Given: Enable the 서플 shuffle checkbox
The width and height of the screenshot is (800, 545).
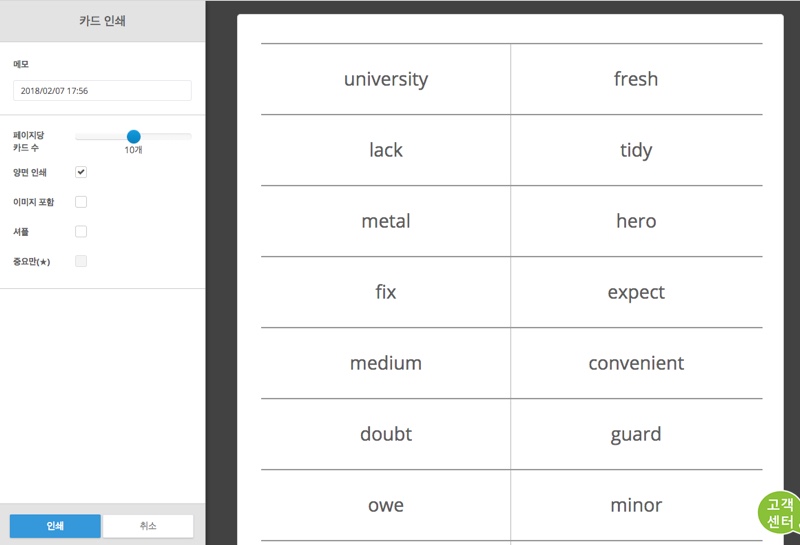Looking at the screenshot, I should pos(81,231).
